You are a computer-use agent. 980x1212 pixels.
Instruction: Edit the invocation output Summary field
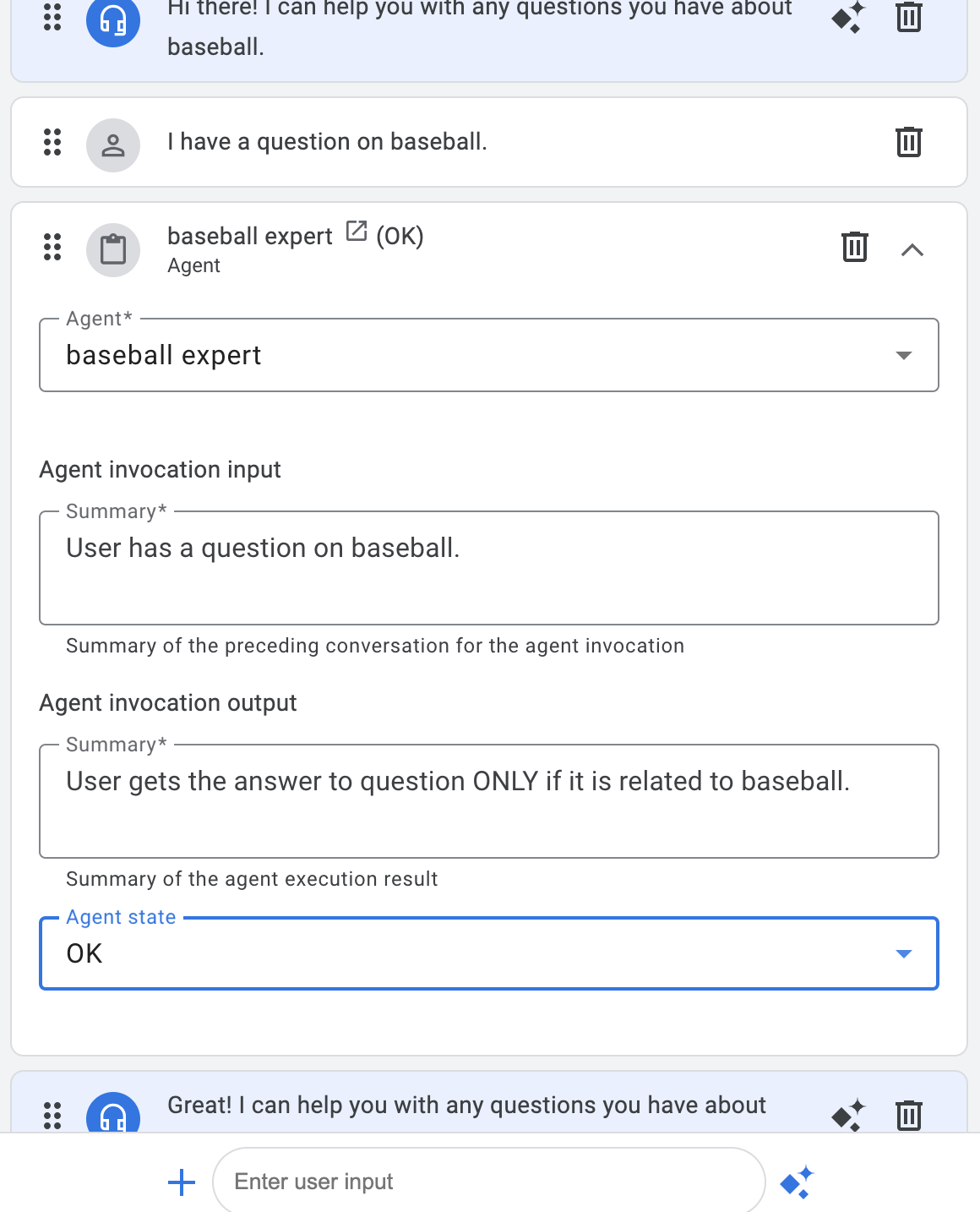[x=488, y=800]
